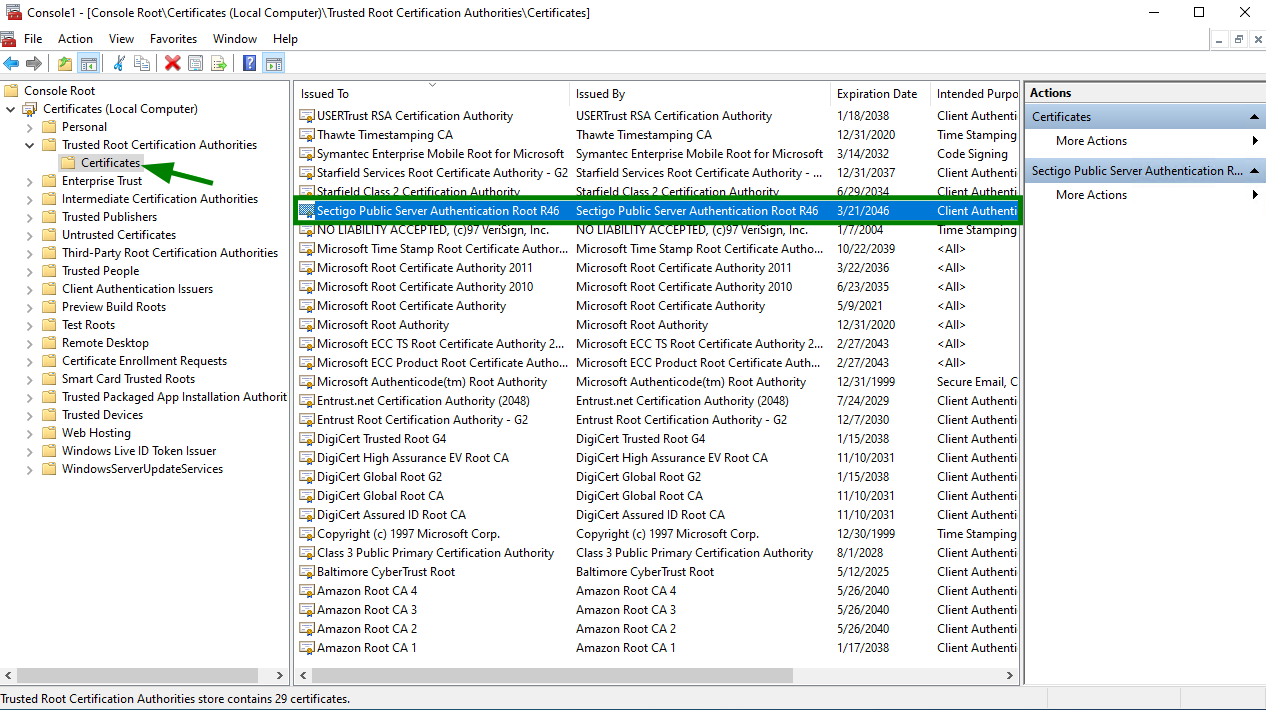Click the Cut scissors icon

click(119, 64)
